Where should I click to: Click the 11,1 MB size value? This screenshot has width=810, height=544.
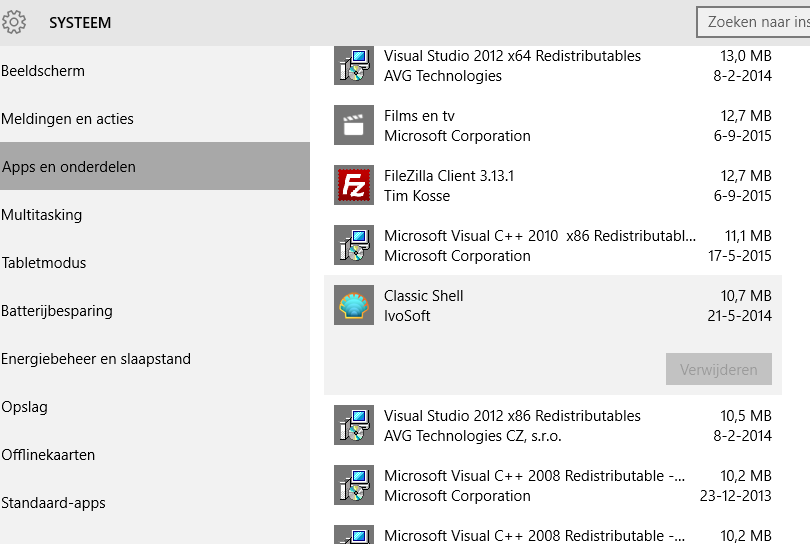(748, 236)
